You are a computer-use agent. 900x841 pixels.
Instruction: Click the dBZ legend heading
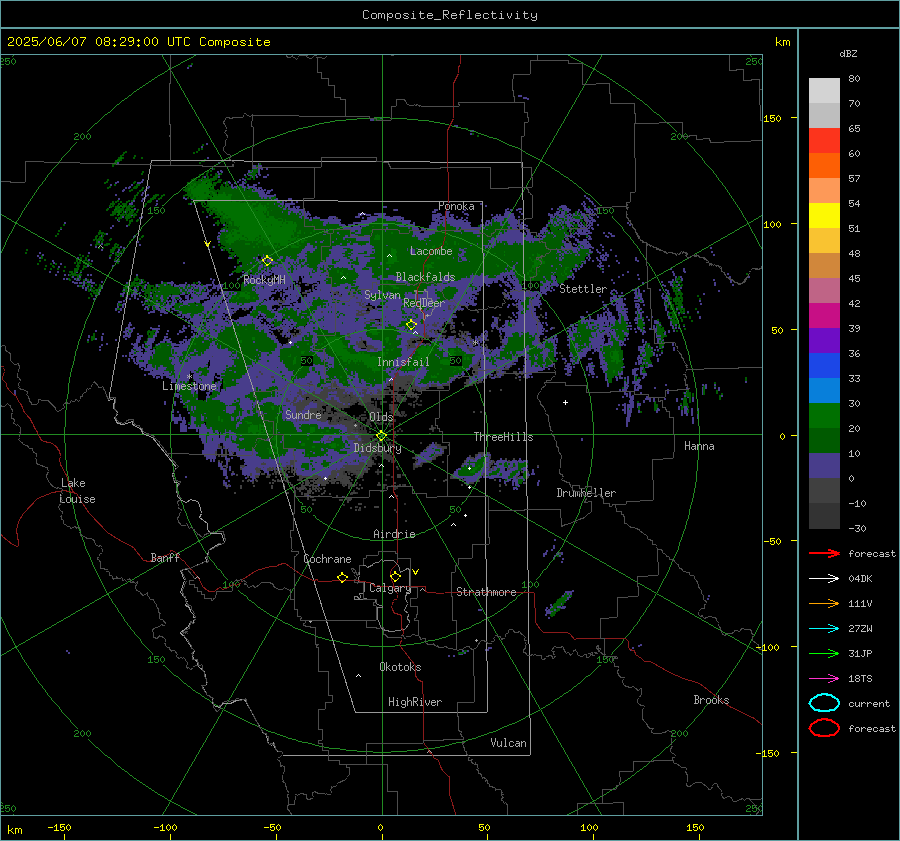(848, 54)
